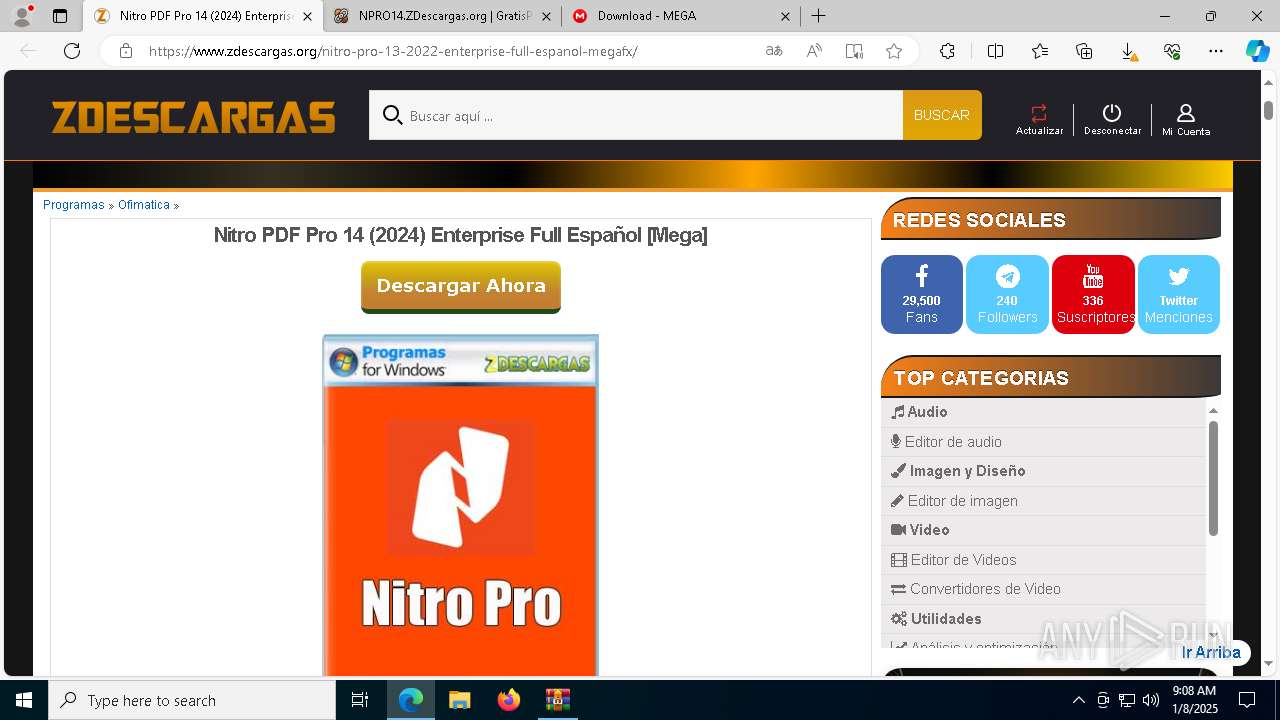Viewport: 1280px width, 720px height.
Task: Open Edge downloads icon
Action: [x=1128, y=51]
